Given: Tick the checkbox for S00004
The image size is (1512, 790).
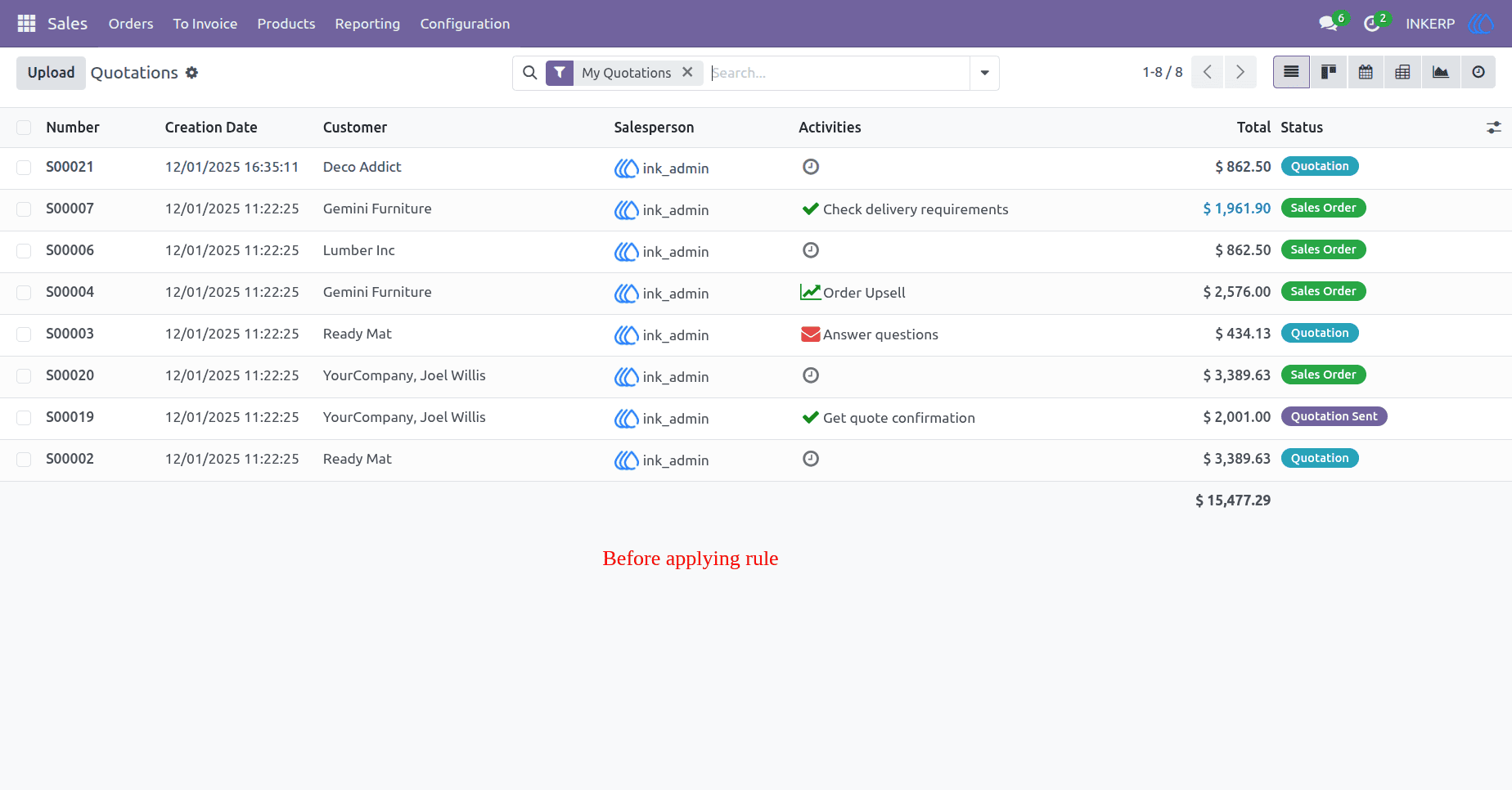Looking at the screenshot, I should tap(24, 293).
